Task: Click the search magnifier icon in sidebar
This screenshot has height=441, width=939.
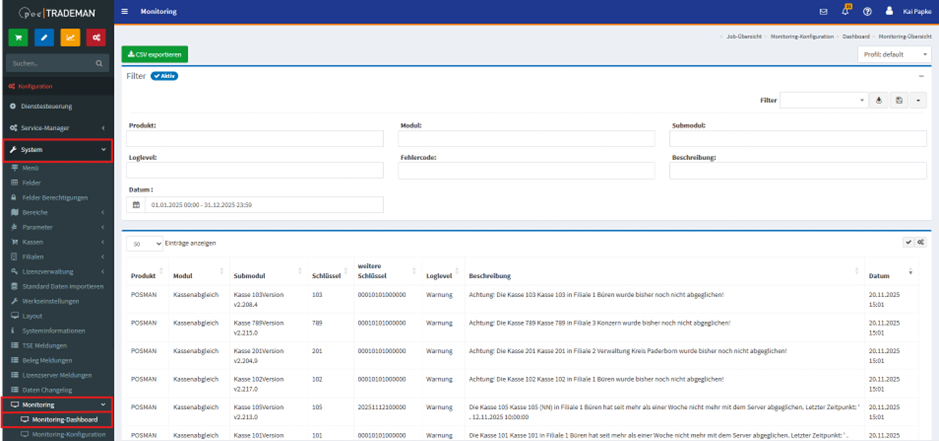Action: [x=99, y=63]
